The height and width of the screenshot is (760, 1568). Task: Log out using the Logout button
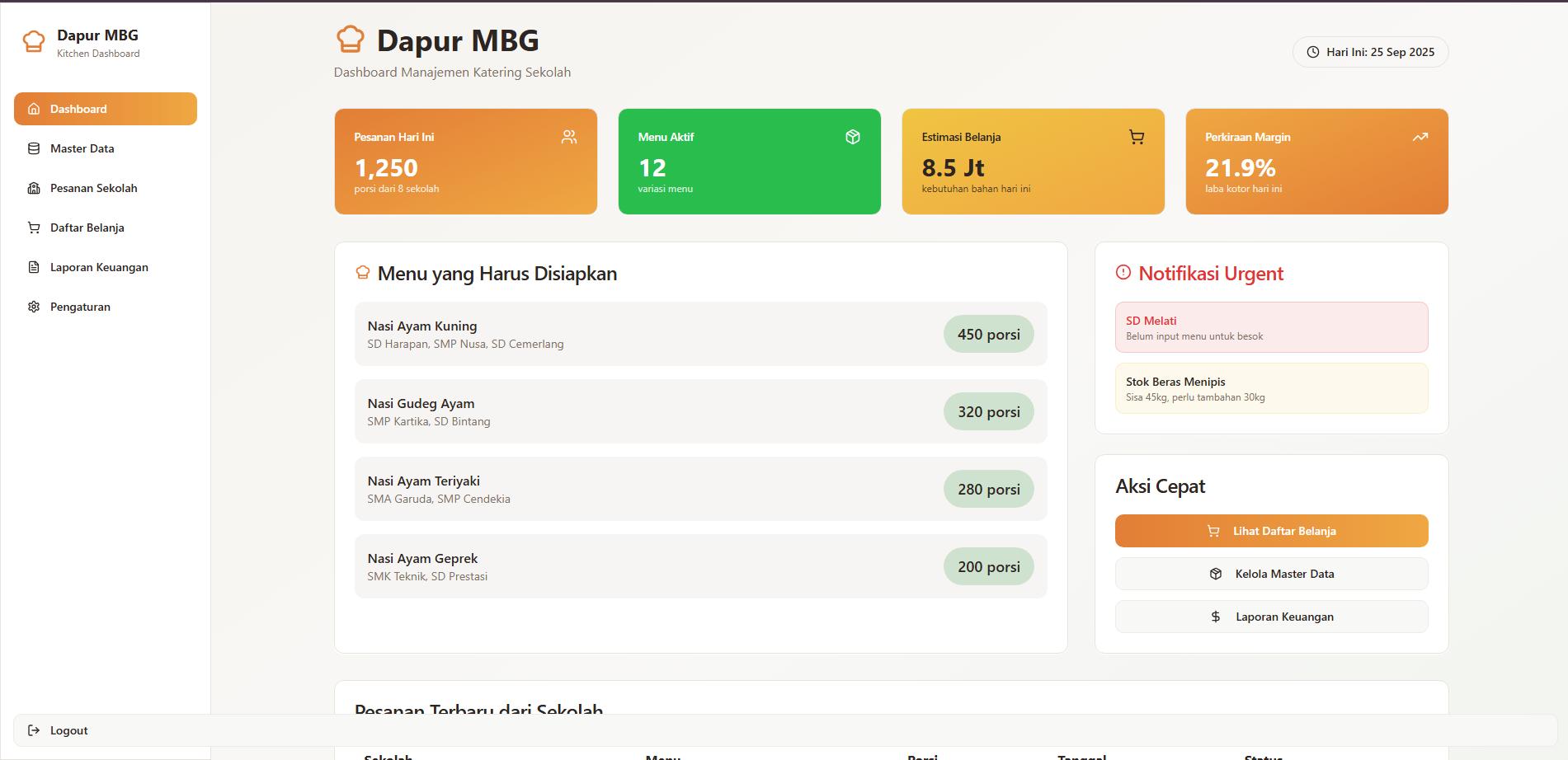pyautogui.click(x=68, y=730)
